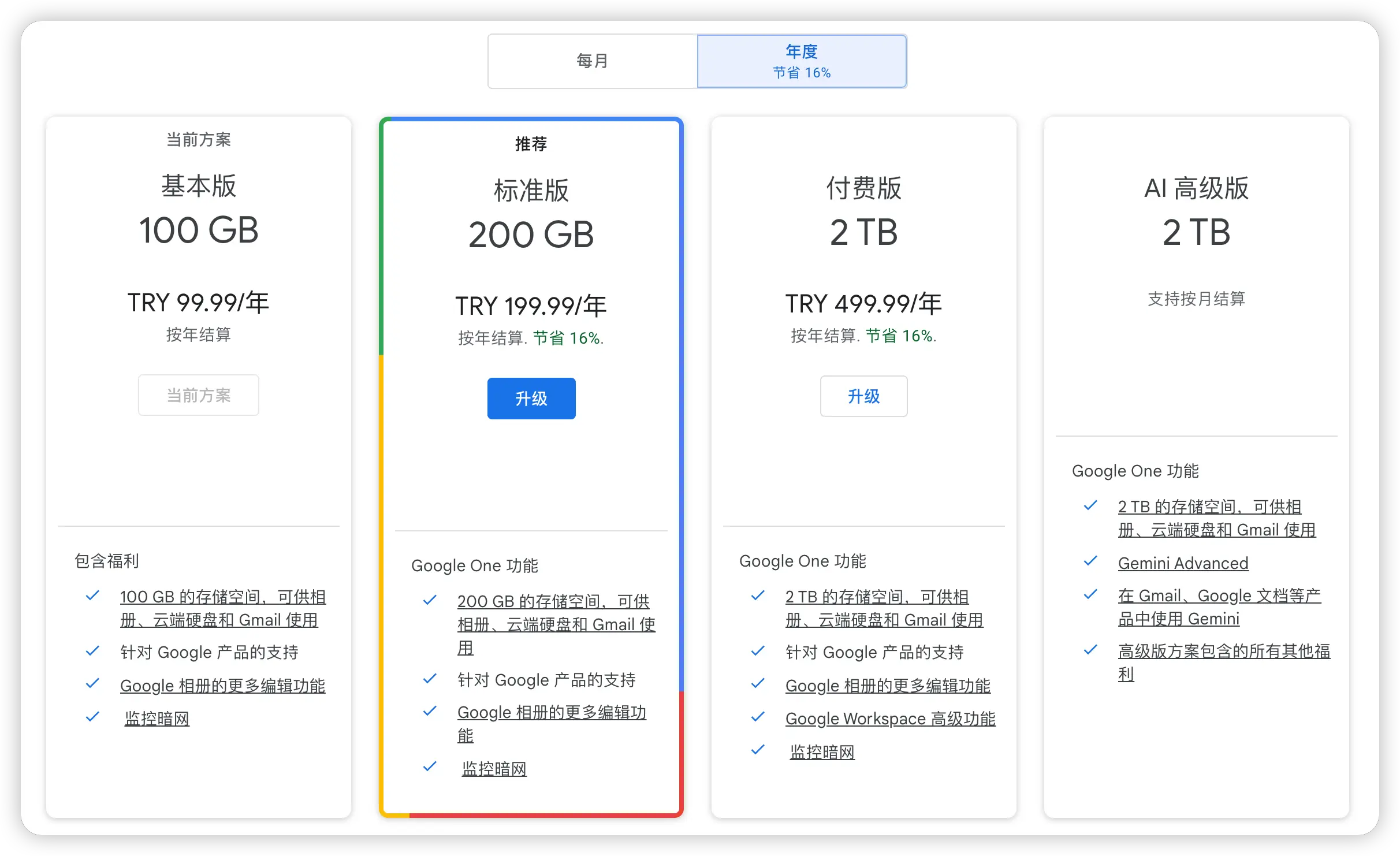The width and height of the screenshot is (1400, 856).
Task: Open Google 相册的更多编辑功能 link in 基本版
Action: coord(222,686)
